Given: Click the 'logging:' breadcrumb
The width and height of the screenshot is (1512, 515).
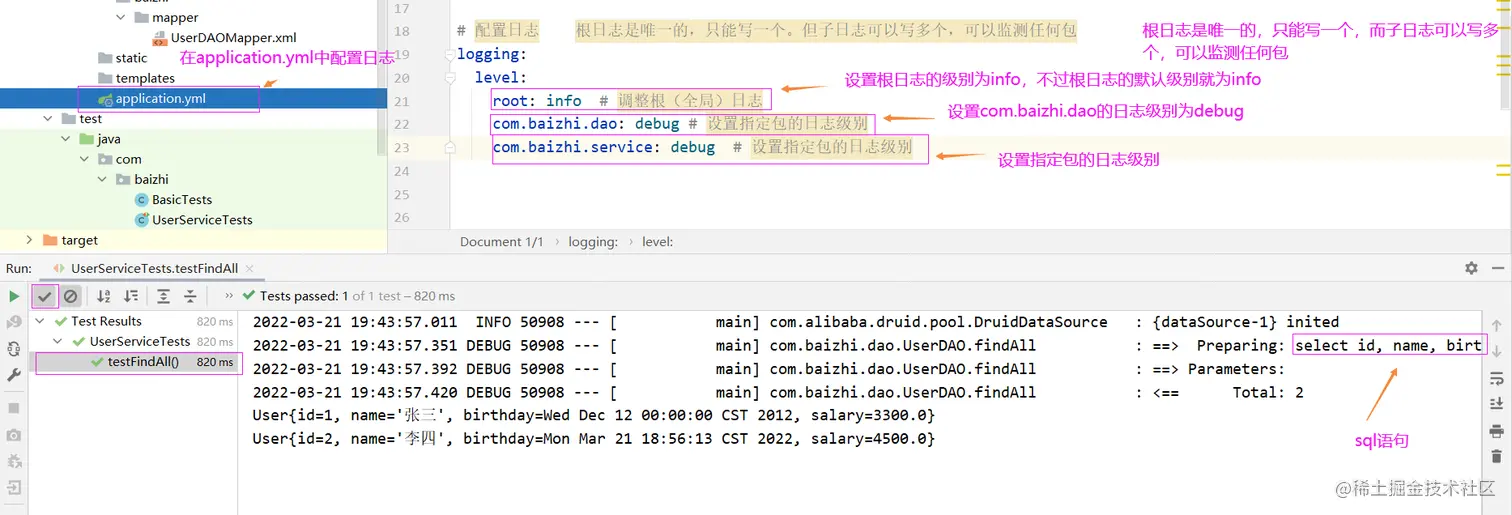Looking at the screenshot, I should click(x=593, y=242).
